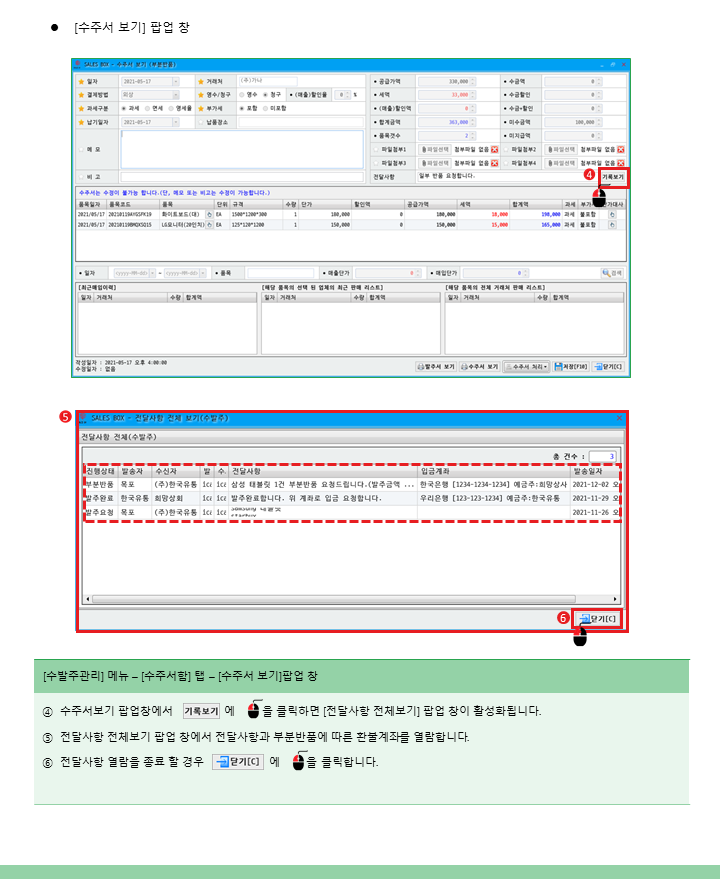Expand 수주서 처리 dropdown button

(526, 367)
